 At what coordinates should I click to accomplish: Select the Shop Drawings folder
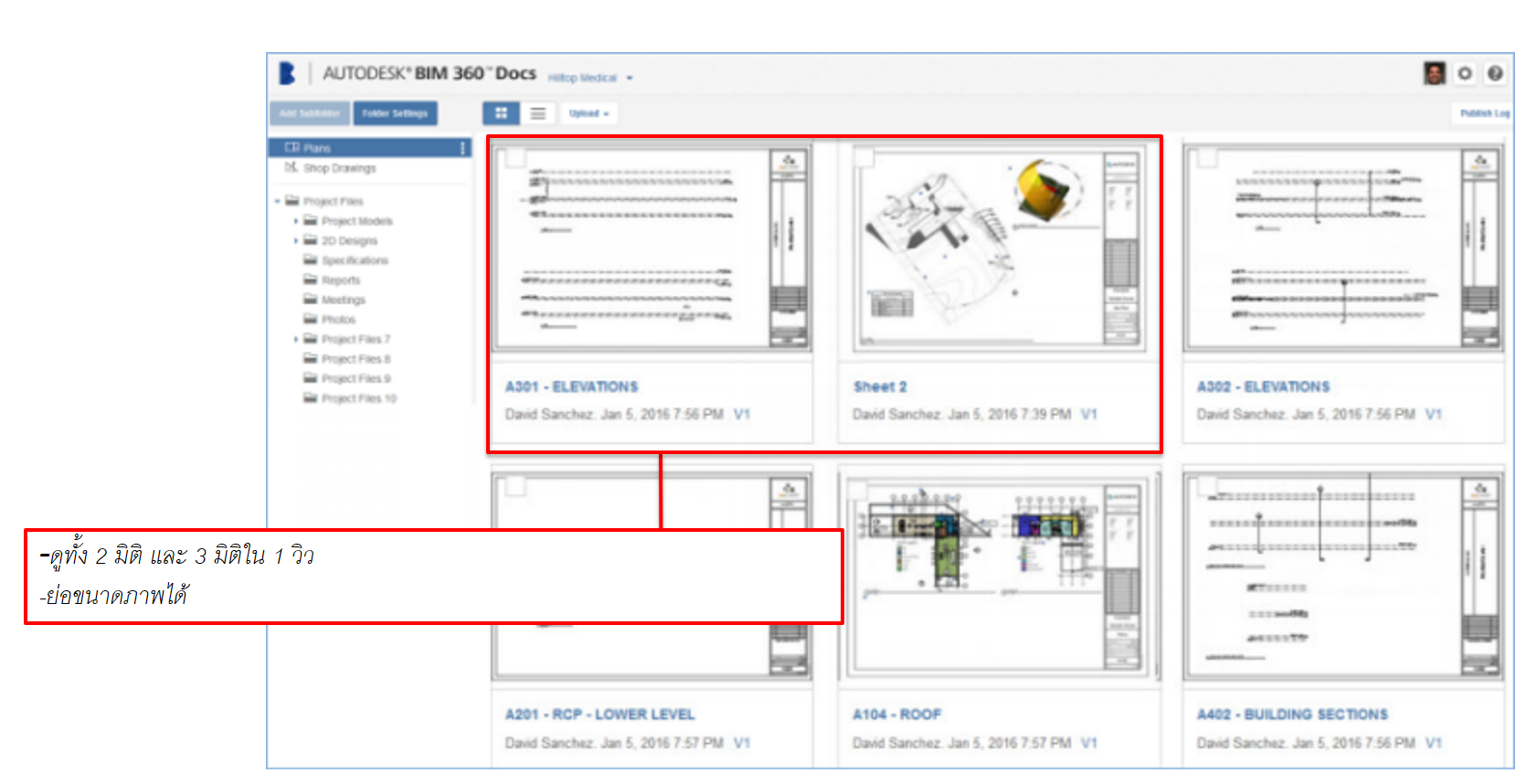pyautogui.click(x=340, y=168)
